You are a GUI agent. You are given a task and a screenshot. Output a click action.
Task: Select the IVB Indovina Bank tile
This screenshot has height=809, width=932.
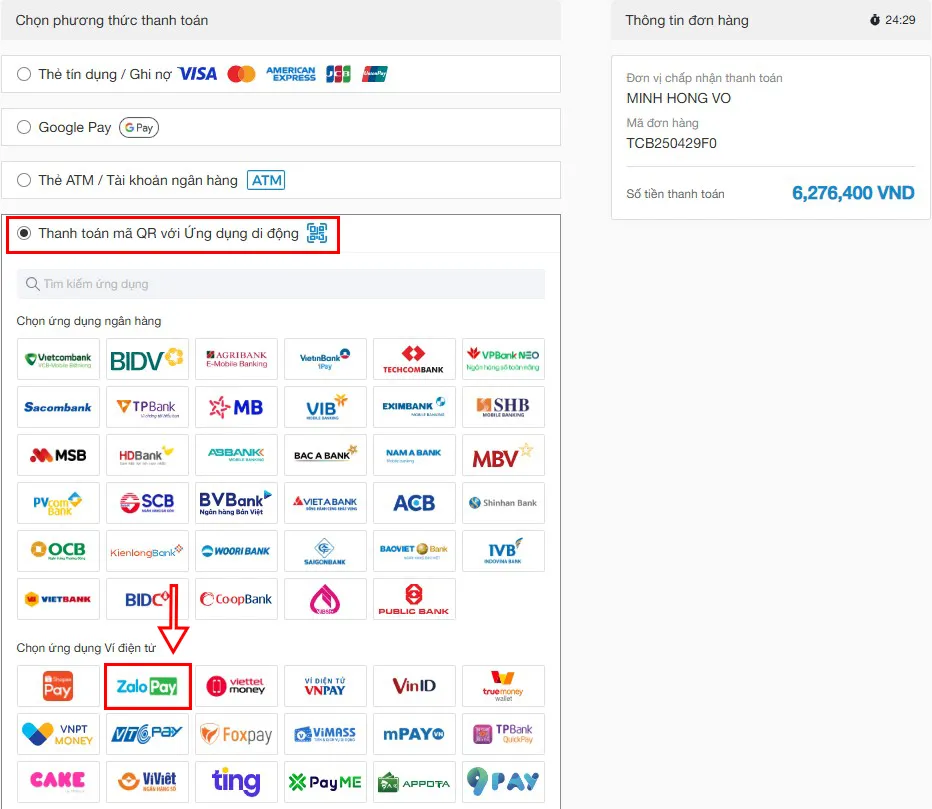503,551
